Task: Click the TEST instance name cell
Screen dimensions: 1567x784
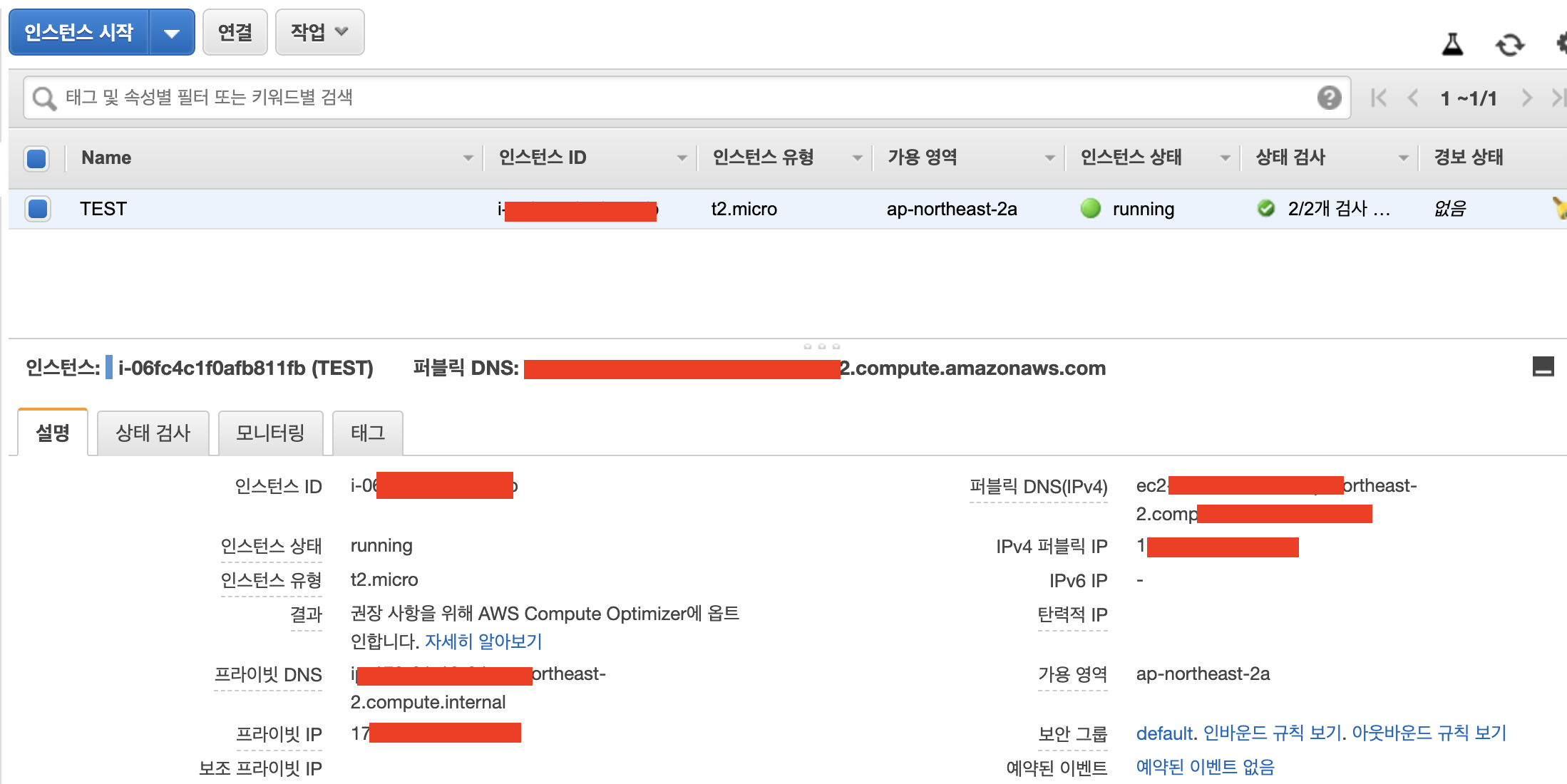Action: (103, 209)
